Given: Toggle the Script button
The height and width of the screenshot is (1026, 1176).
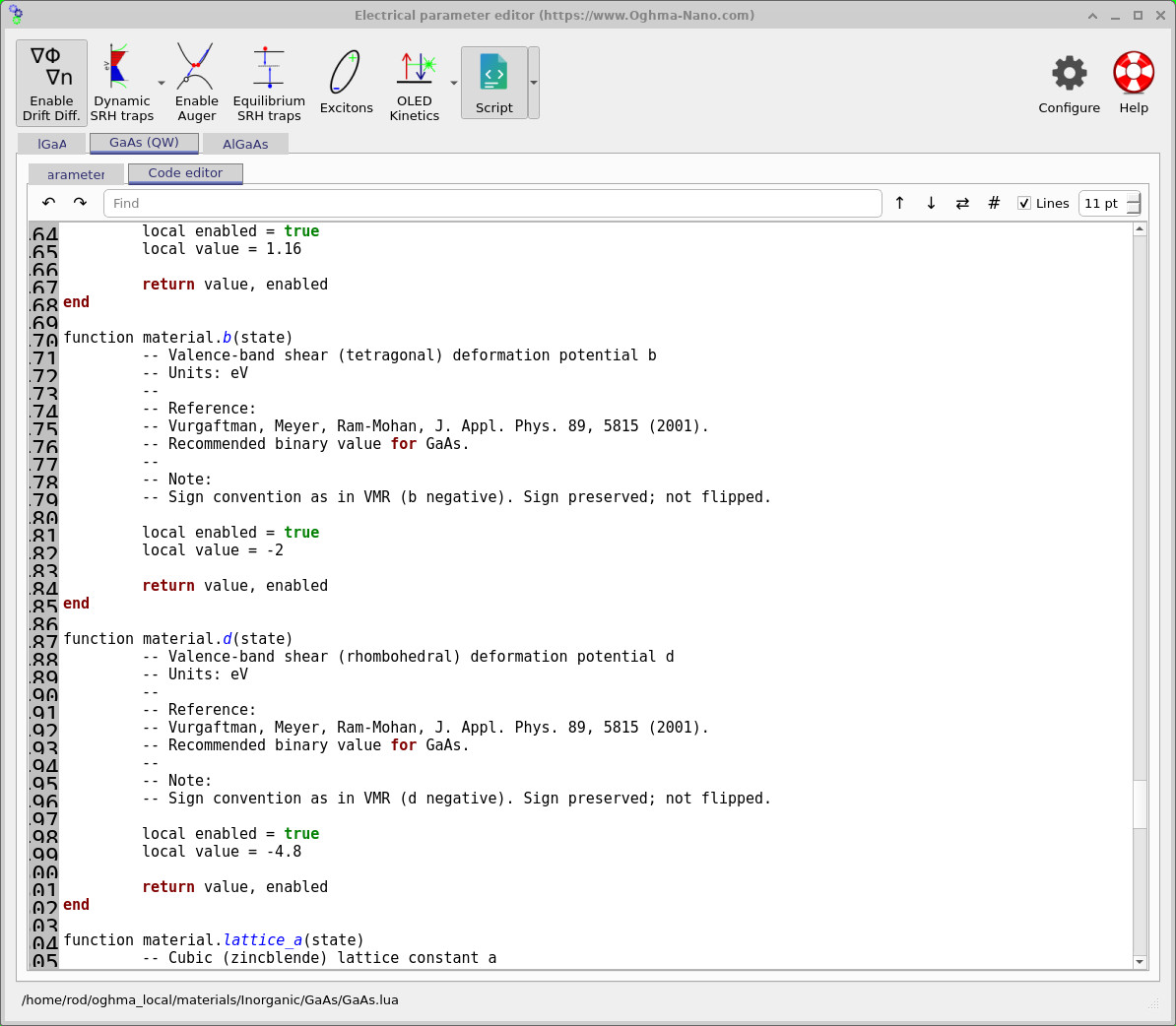Looking at the screenshot, I should 494,83.
